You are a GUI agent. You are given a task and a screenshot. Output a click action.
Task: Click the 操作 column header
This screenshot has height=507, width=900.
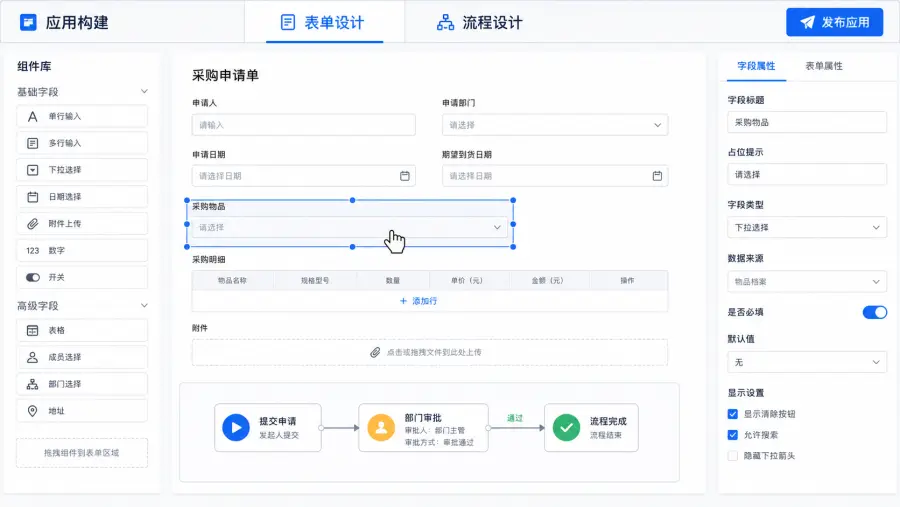[627, 281]
